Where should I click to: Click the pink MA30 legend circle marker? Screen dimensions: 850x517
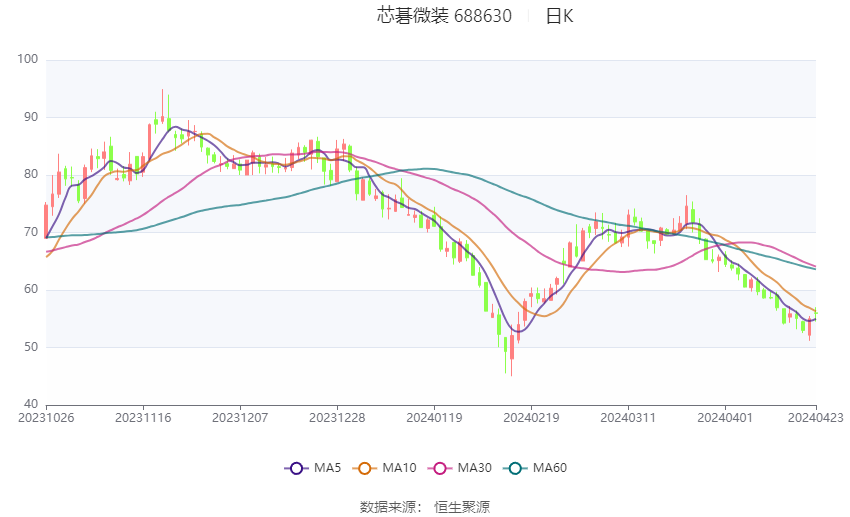click(437, 468)
